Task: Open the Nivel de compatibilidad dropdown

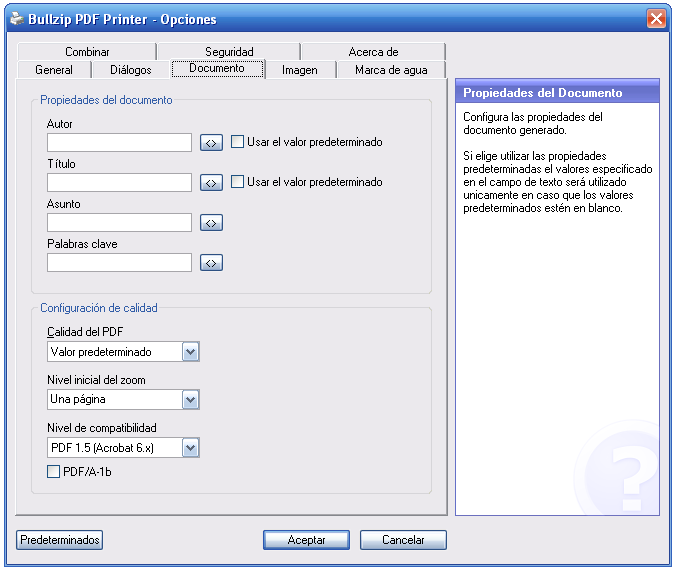Action: tap(190, 448)
